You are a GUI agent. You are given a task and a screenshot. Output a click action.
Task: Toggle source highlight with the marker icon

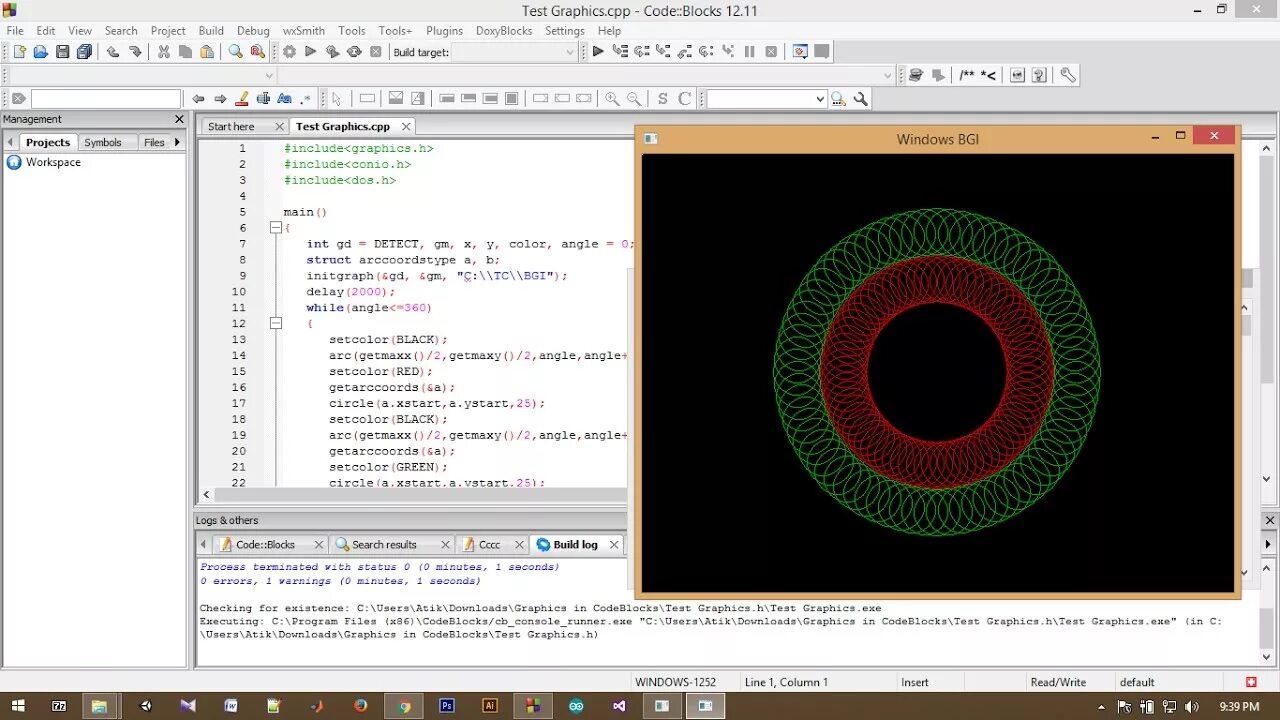click(x=241, y=99)
